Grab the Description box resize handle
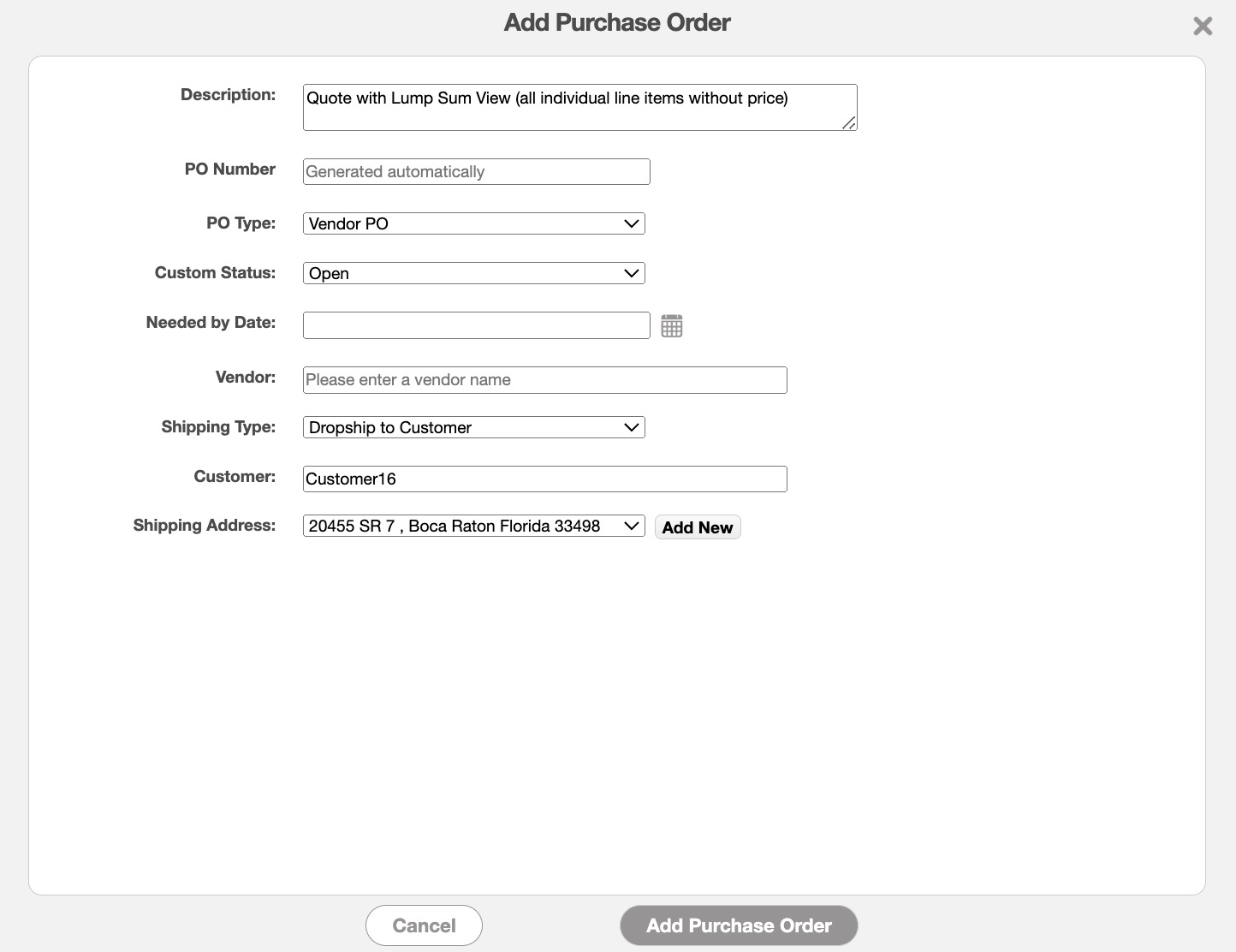The height and width of the screenshot is (952, 1236). tap(848, 123)
